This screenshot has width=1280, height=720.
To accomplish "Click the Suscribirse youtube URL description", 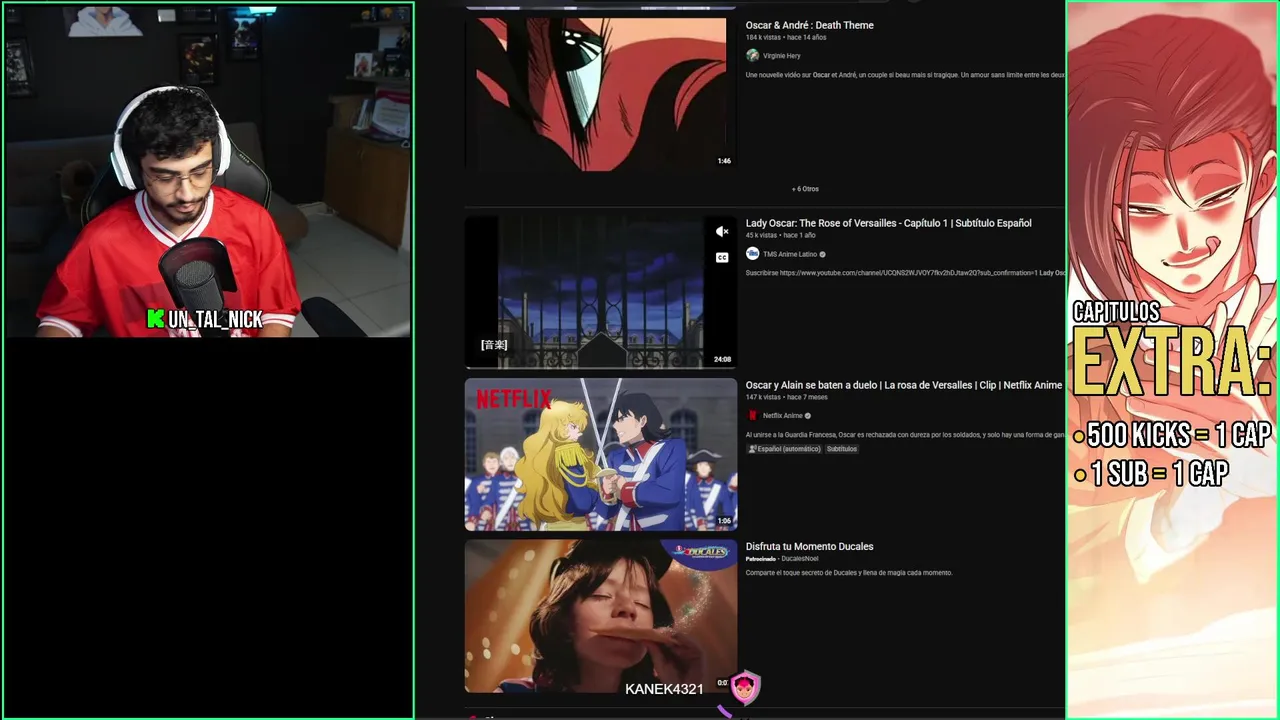I will point(905,273).
